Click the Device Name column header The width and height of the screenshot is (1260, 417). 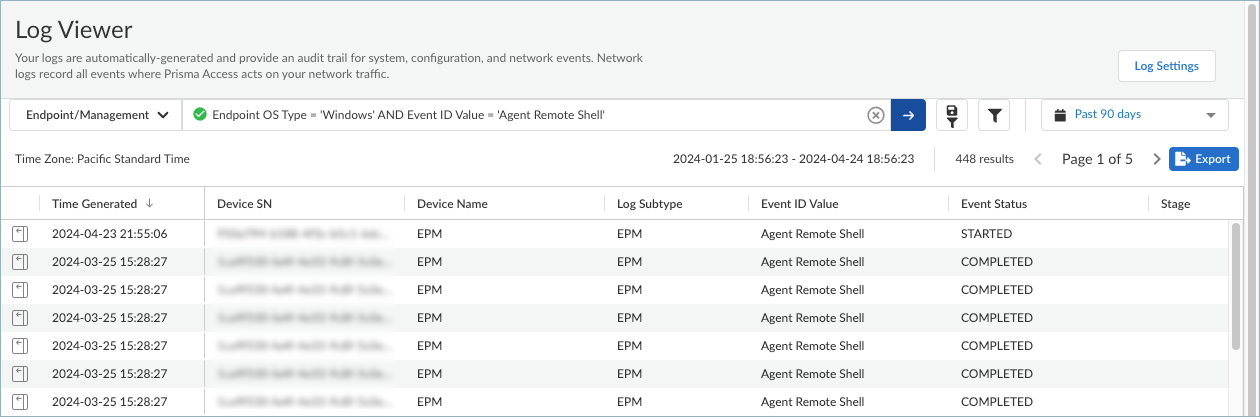pyautogui.click(x=452, y=204)
